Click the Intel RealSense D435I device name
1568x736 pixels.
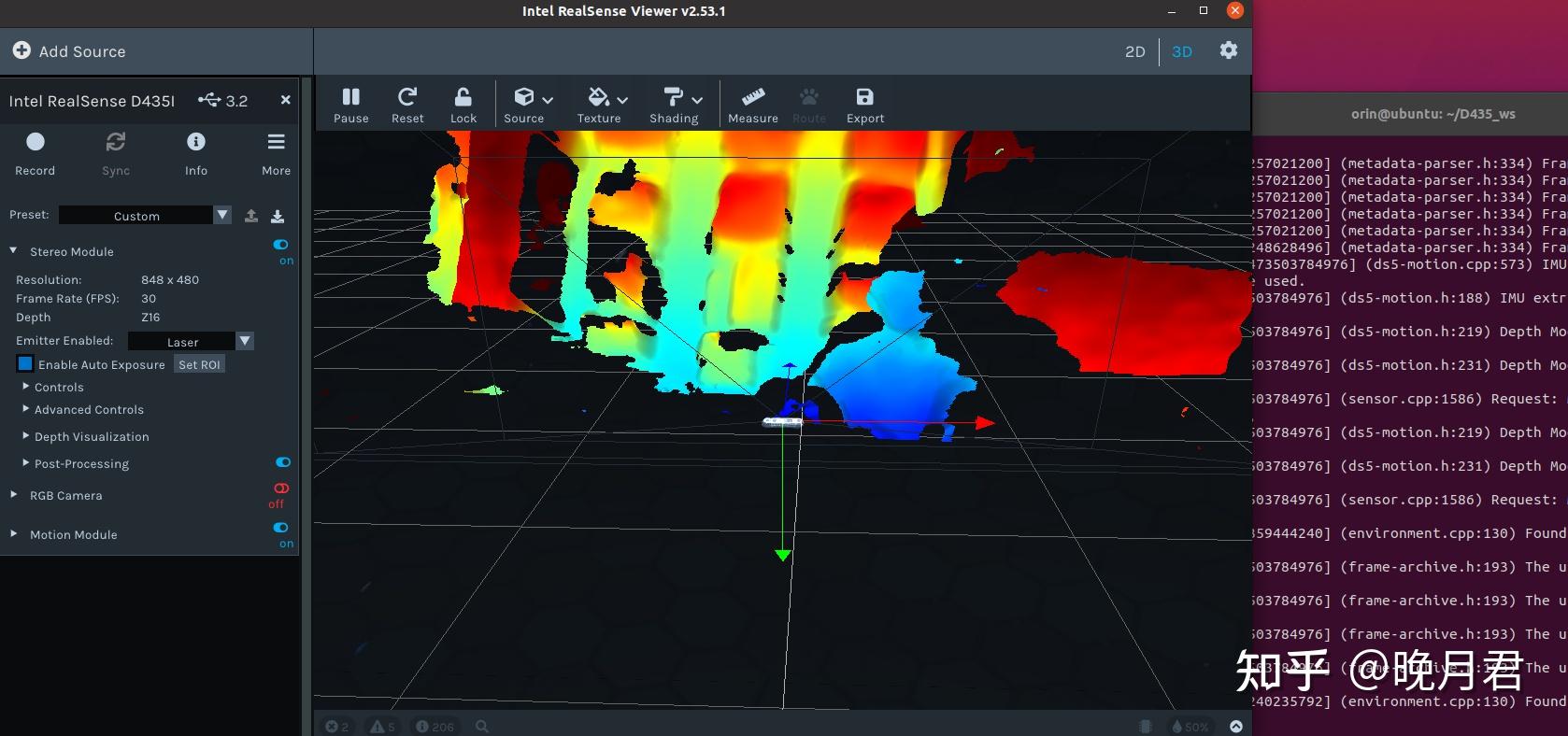[x=92, y=101]
